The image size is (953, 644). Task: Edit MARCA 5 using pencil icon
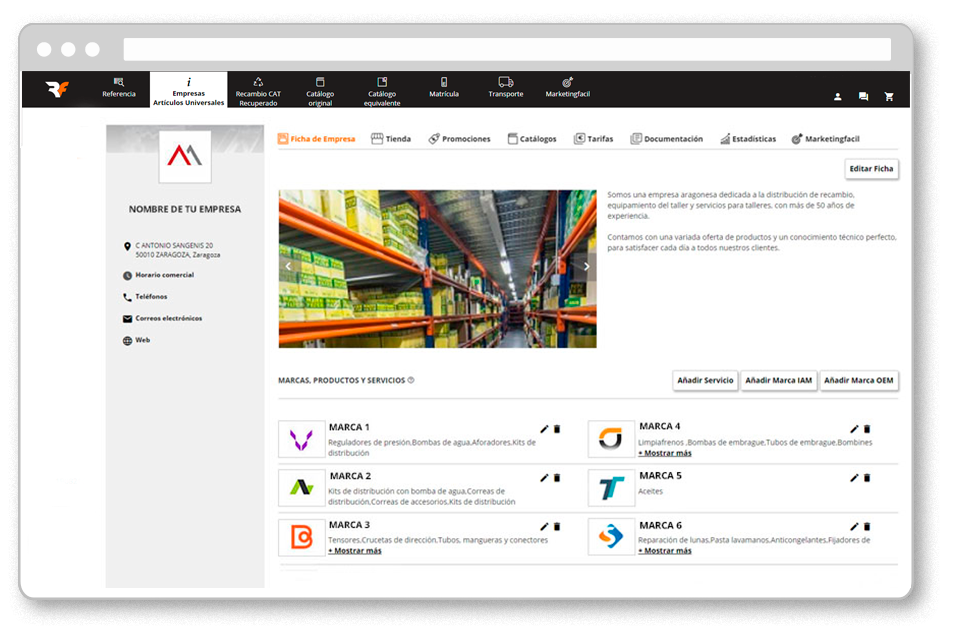click(854, 478)
